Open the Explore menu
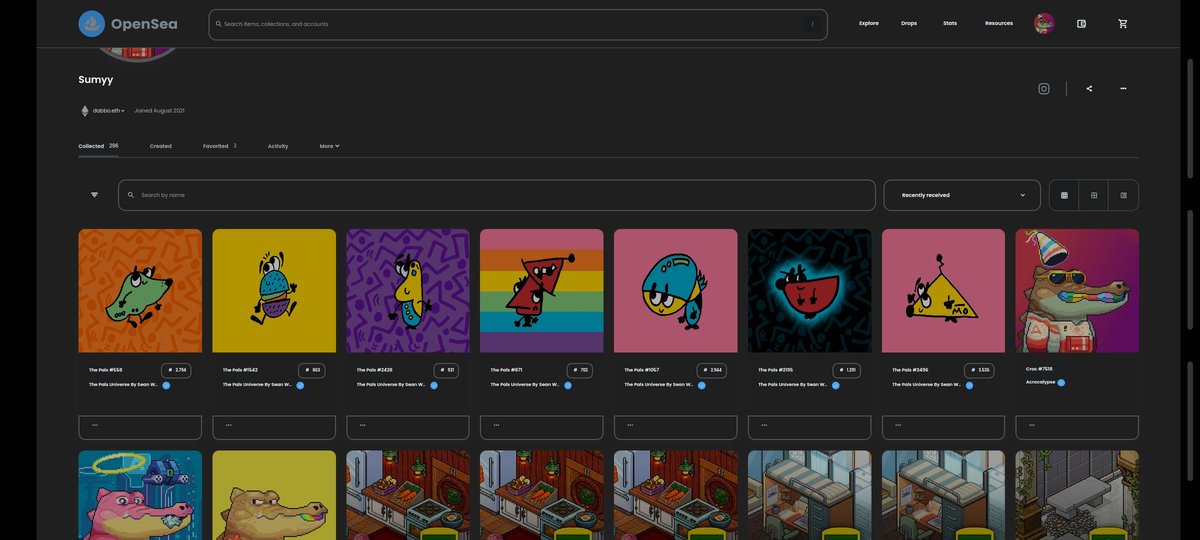1200x540 pixels. point(869,23)
